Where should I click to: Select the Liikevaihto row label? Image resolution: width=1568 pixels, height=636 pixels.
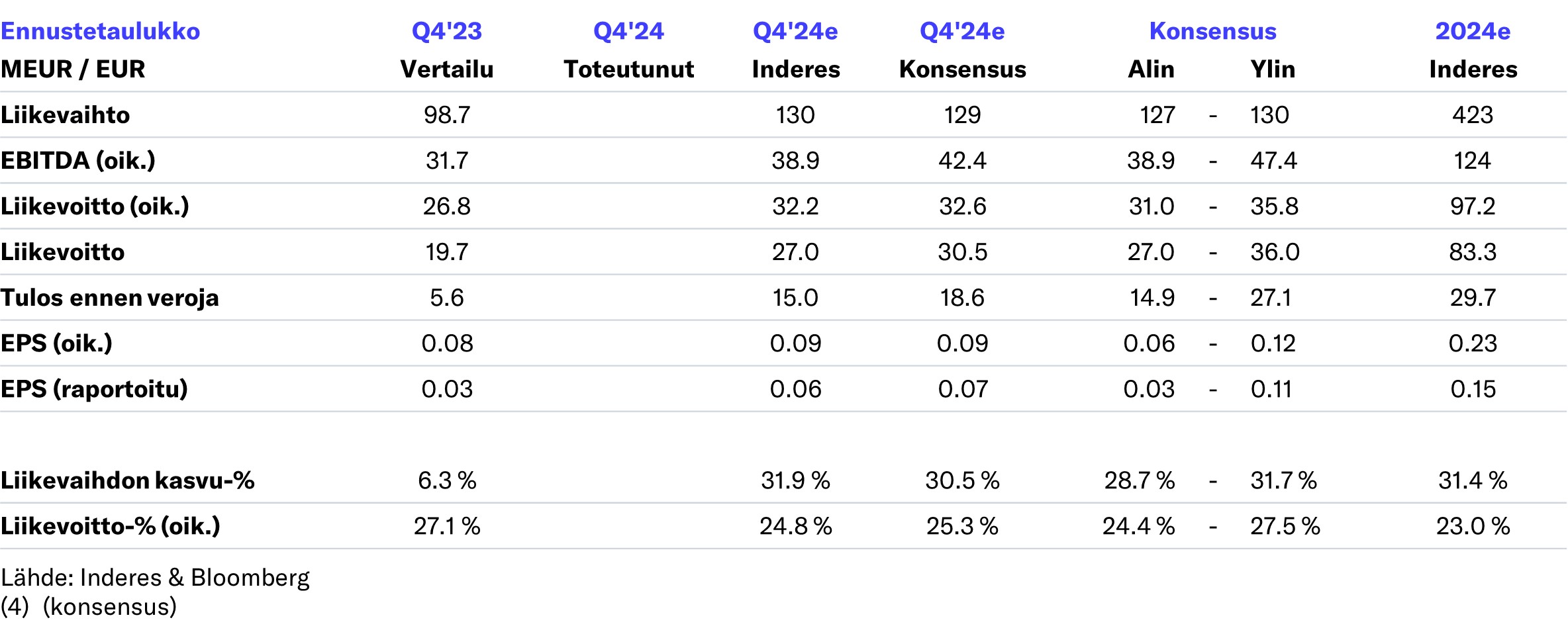[x=66, y=114]
